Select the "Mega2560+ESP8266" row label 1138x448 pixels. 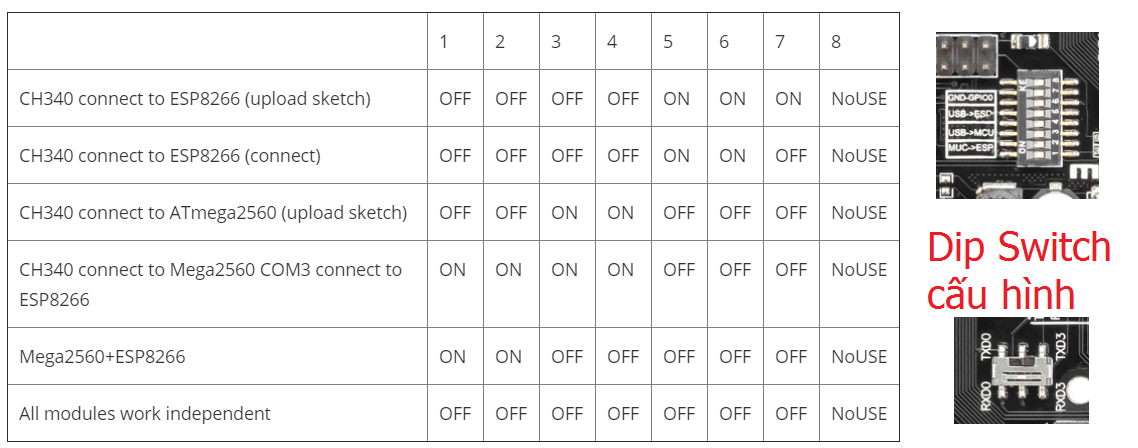tap(102, 357)
